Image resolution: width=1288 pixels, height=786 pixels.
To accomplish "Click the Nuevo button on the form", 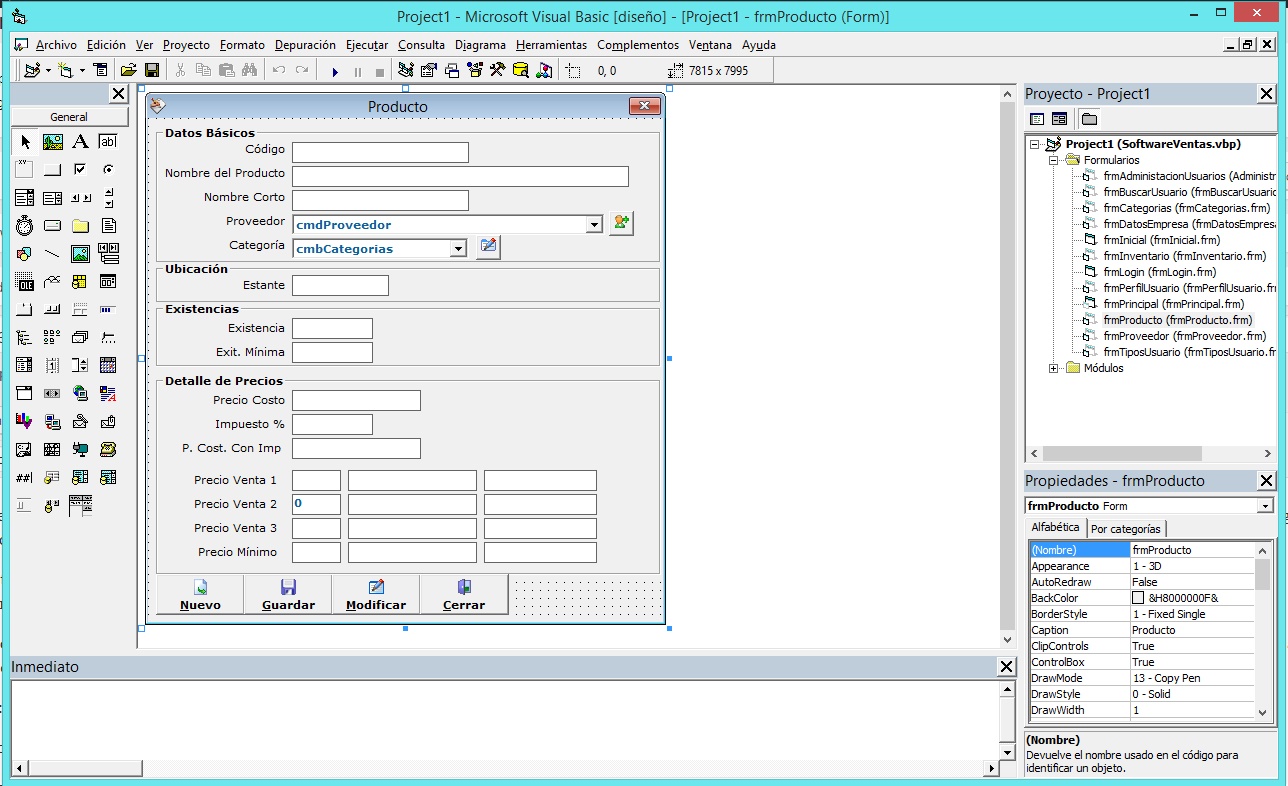I will click(x=200, y=594).
